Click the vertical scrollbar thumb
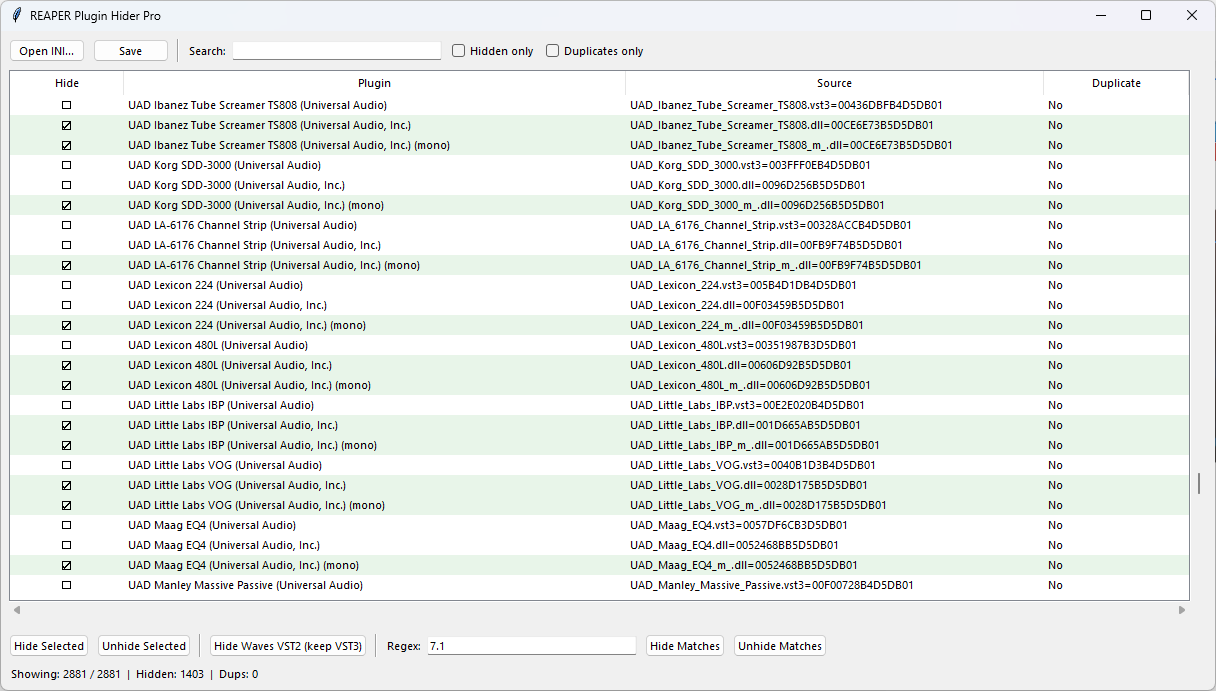 coord(1199,484)
